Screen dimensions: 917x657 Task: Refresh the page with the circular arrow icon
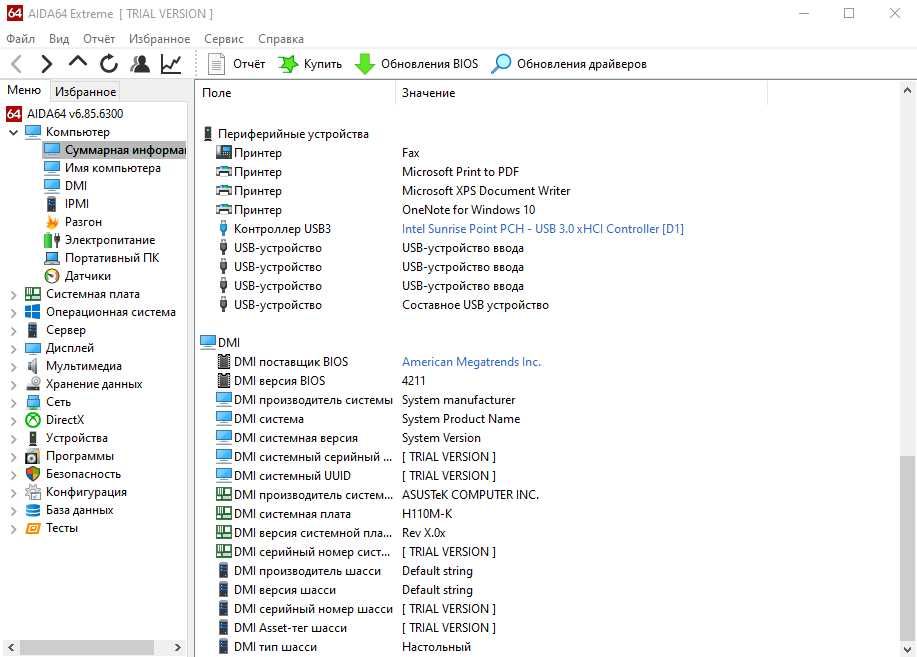pyautogui.click(x=109, y=64)
